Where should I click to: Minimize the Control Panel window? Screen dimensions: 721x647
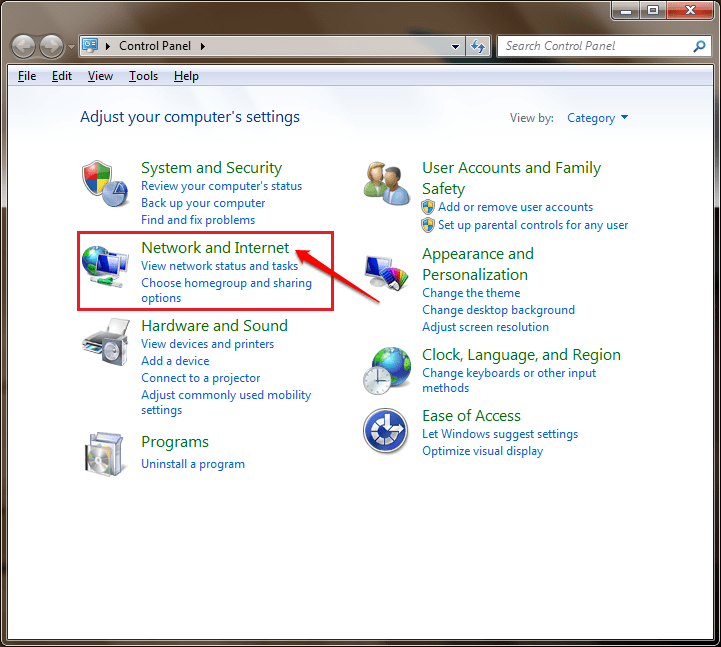tap(625, 10)
